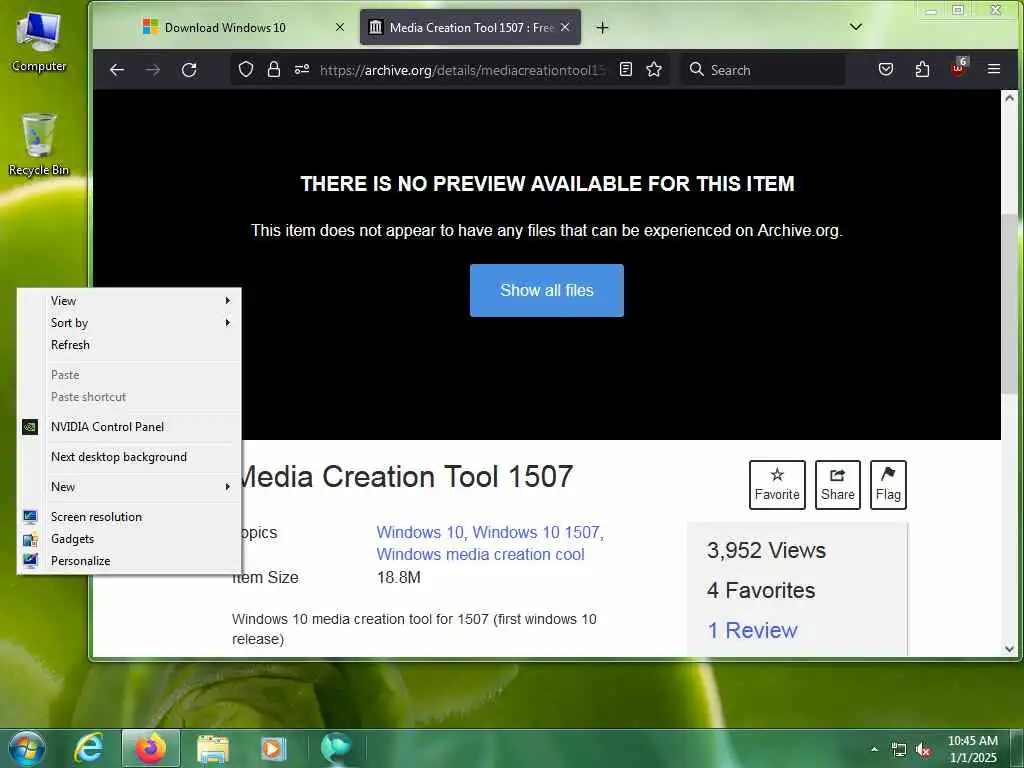Click the Media Creation Tool 1507 heading
The height and width of the screenshot is (768, 1024).
pos(406,476)
